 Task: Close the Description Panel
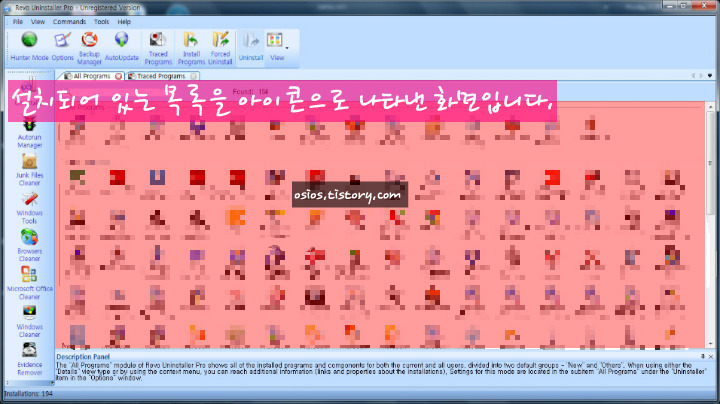[711, 356]
